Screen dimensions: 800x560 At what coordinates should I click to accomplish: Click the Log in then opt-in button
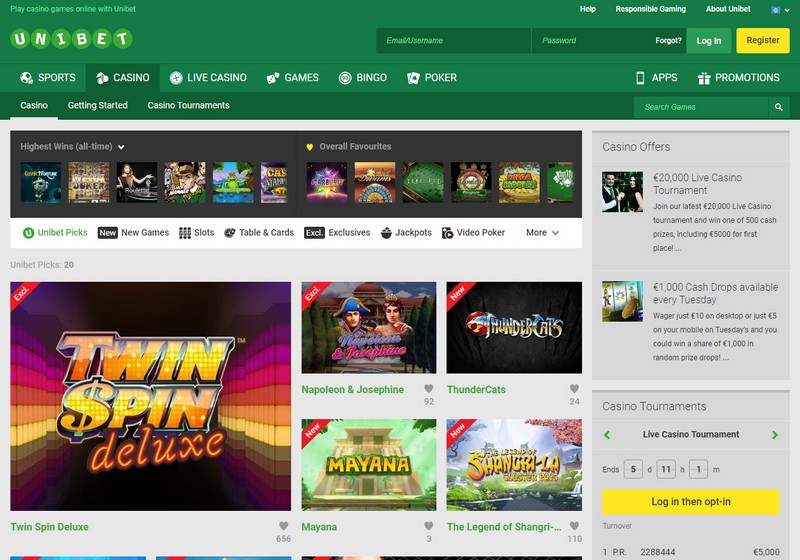[x=691, y=502]
